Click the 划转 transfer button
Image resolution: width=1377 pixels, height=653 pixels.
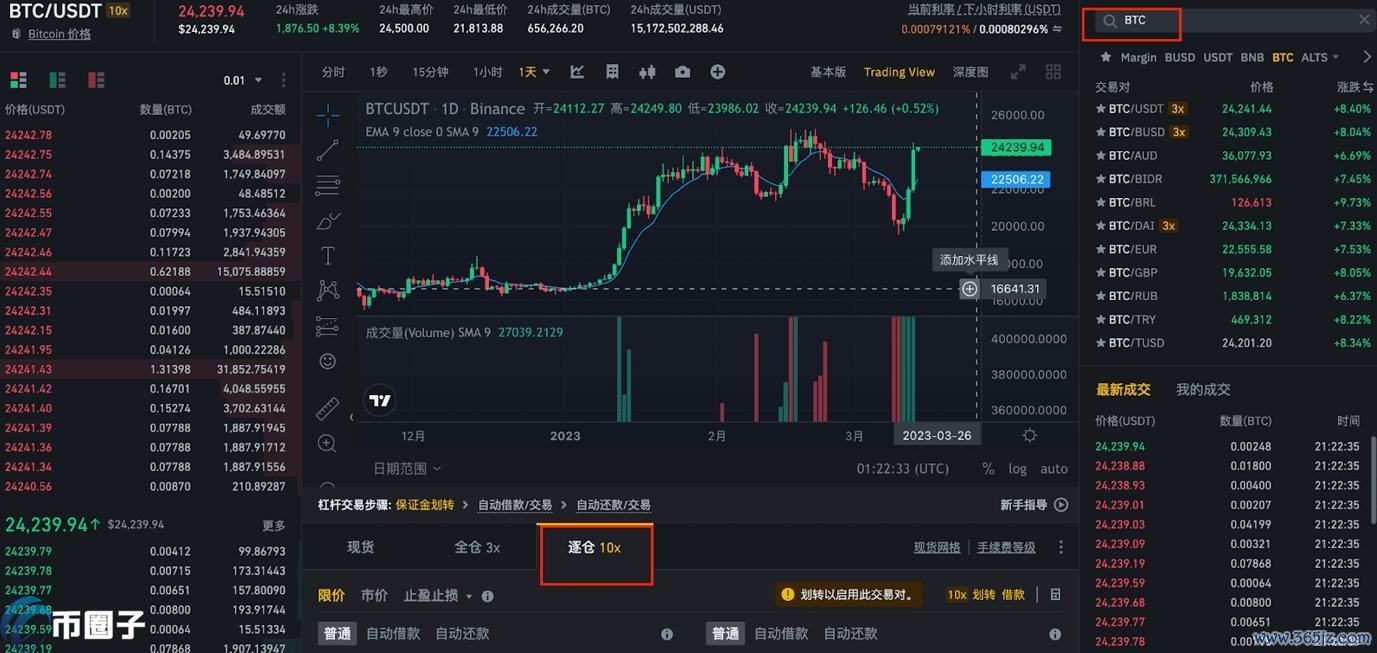(x=984, y=594)
